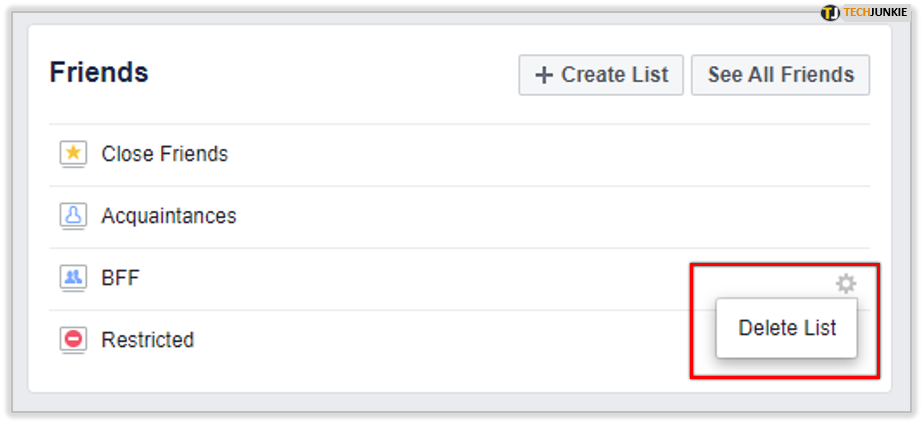Select Delete List from the popup menu
The height and width of the screenshot is (424, 923).
pos(787,328)
